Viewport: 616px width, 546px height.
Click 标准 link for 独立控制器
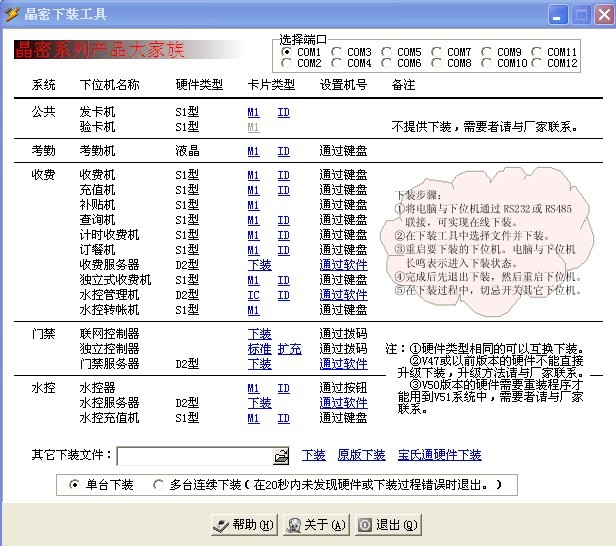point(260,349)
